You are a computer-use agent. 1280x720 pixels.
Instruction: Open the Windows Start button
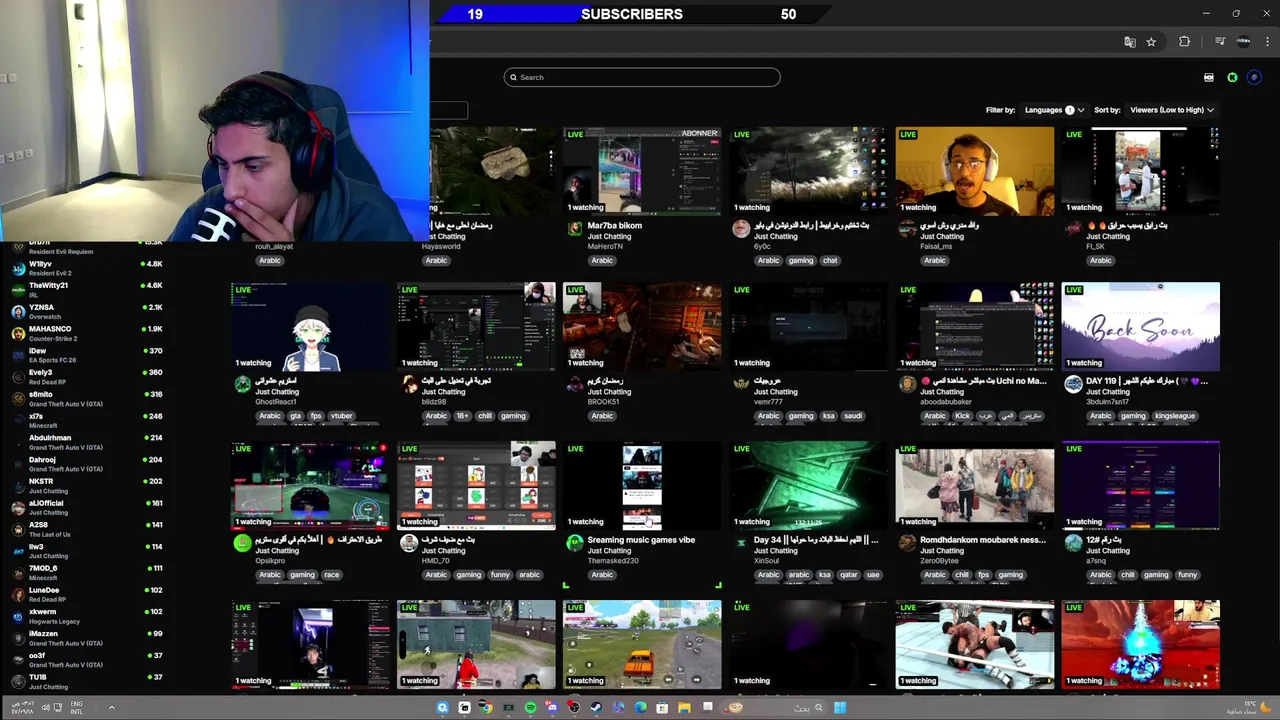pos(840,708)
